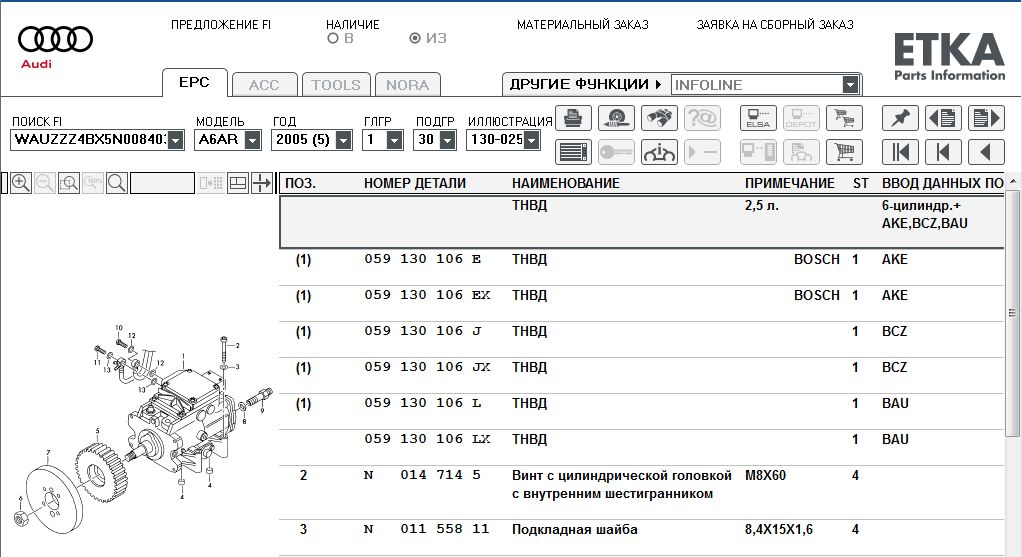Screen dimensions: 1022x557
Task: Click the list view lines icon
Action: [574, 152]
